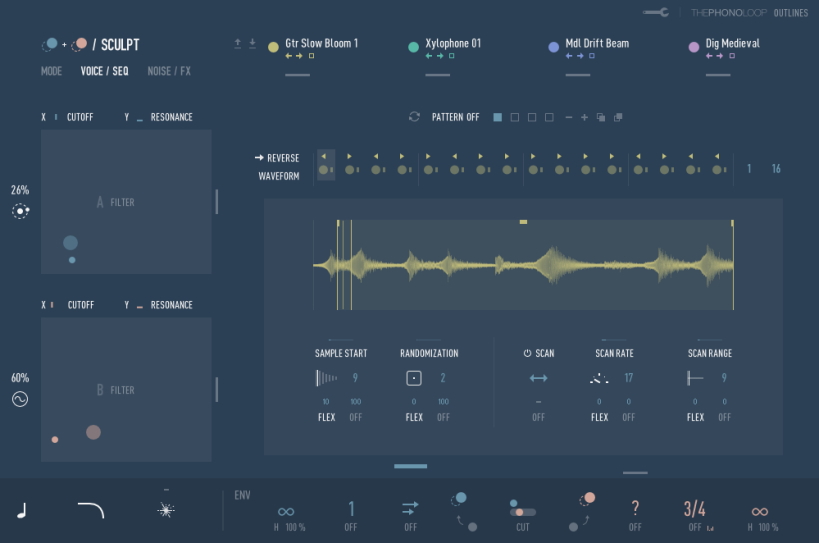The width and height of the screenshot is (819, 543).
Task: Click the SAMPLE START icon
Action: point(326,377)
